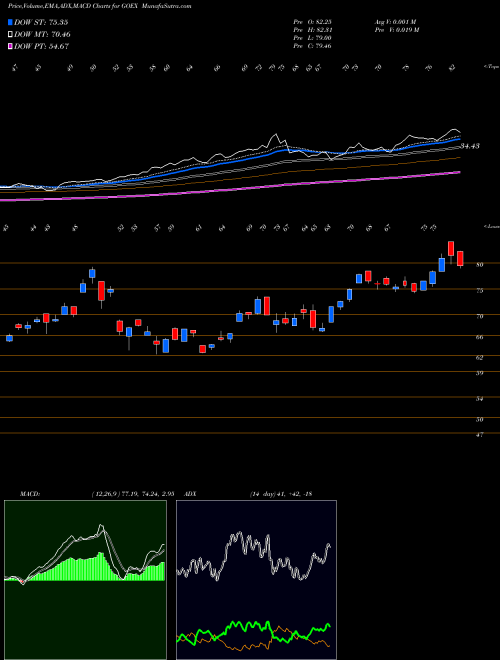This screenshot has height=660, width=500.
Task: Click the 62 price axis label
Action: [x=480, y=357]
